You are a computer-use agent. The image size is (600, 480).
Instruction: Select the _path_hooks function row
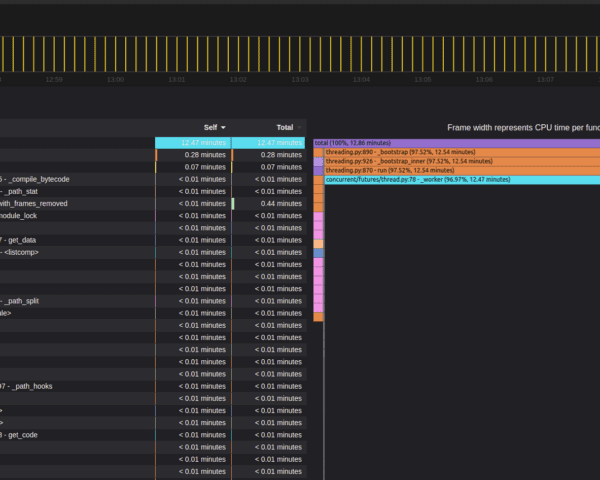click(35, 386)
